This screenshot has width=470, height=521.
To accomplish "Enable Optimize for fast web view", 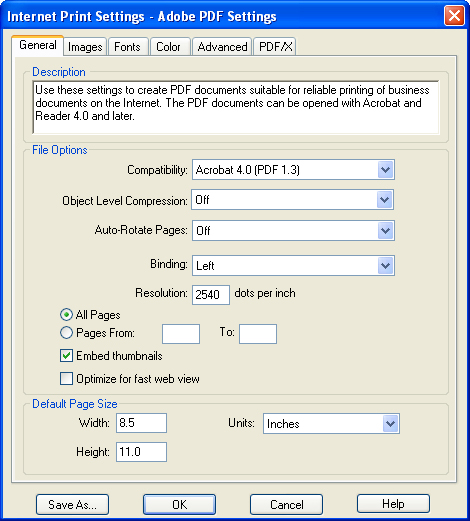I will pyautogui.click(x=66, y=379).
